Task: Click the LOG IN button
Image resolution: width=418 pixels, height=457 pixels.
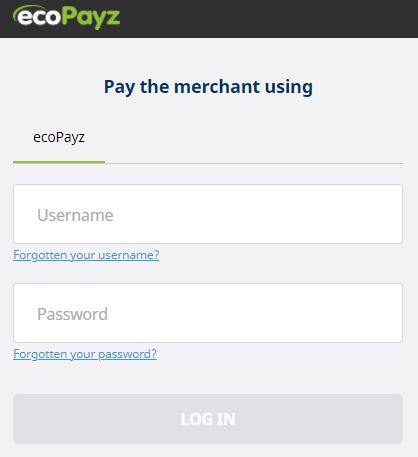Action: (208, 419)
